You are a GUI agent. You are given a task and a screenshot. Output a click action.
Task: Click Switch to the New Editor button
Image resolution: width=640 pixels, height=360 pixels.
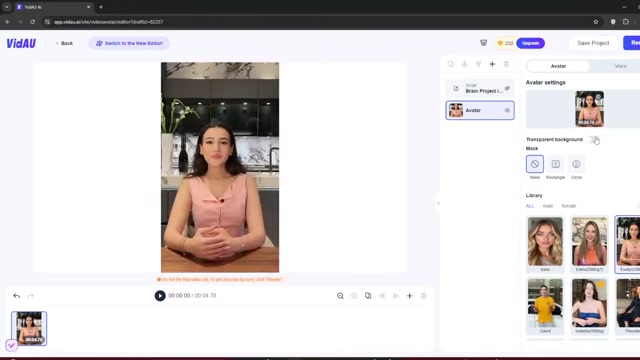click(129, 43)
